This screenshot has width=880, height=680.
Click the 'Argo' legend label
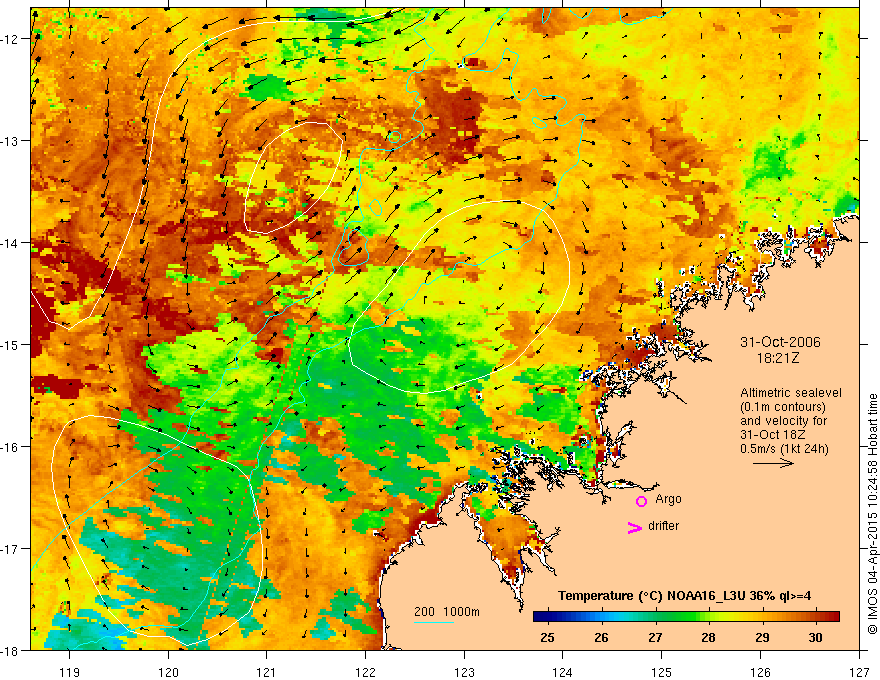[668, 499]
